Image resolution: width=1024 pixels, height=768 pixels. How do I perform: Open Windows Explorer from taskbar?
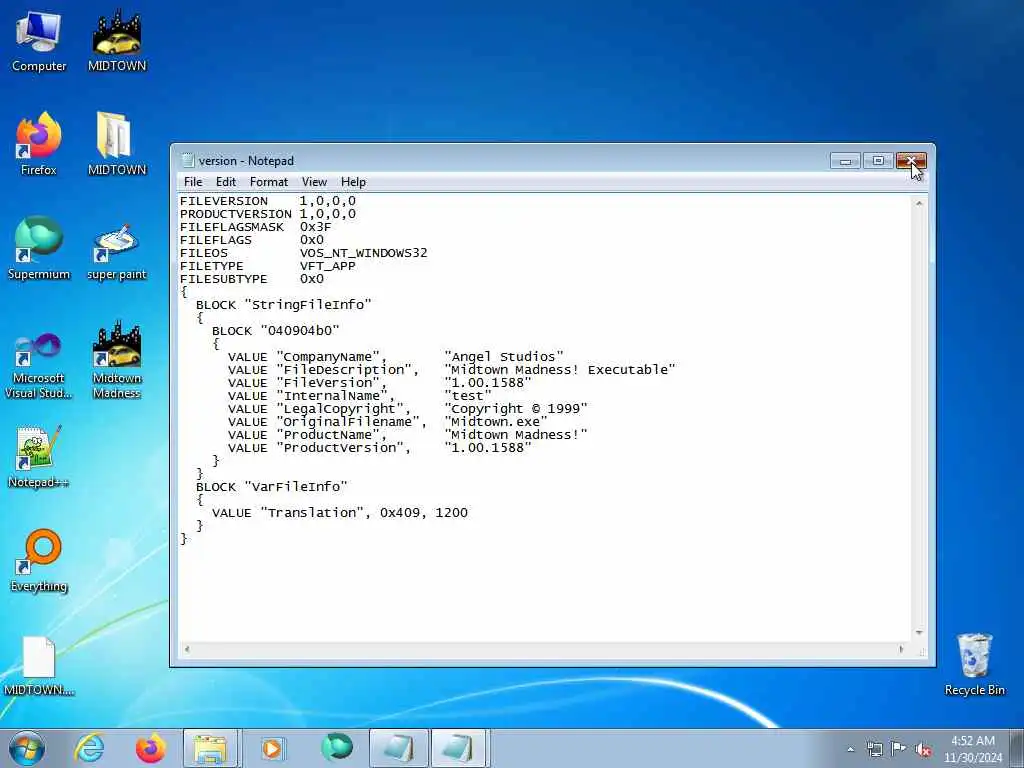[211, 748]
